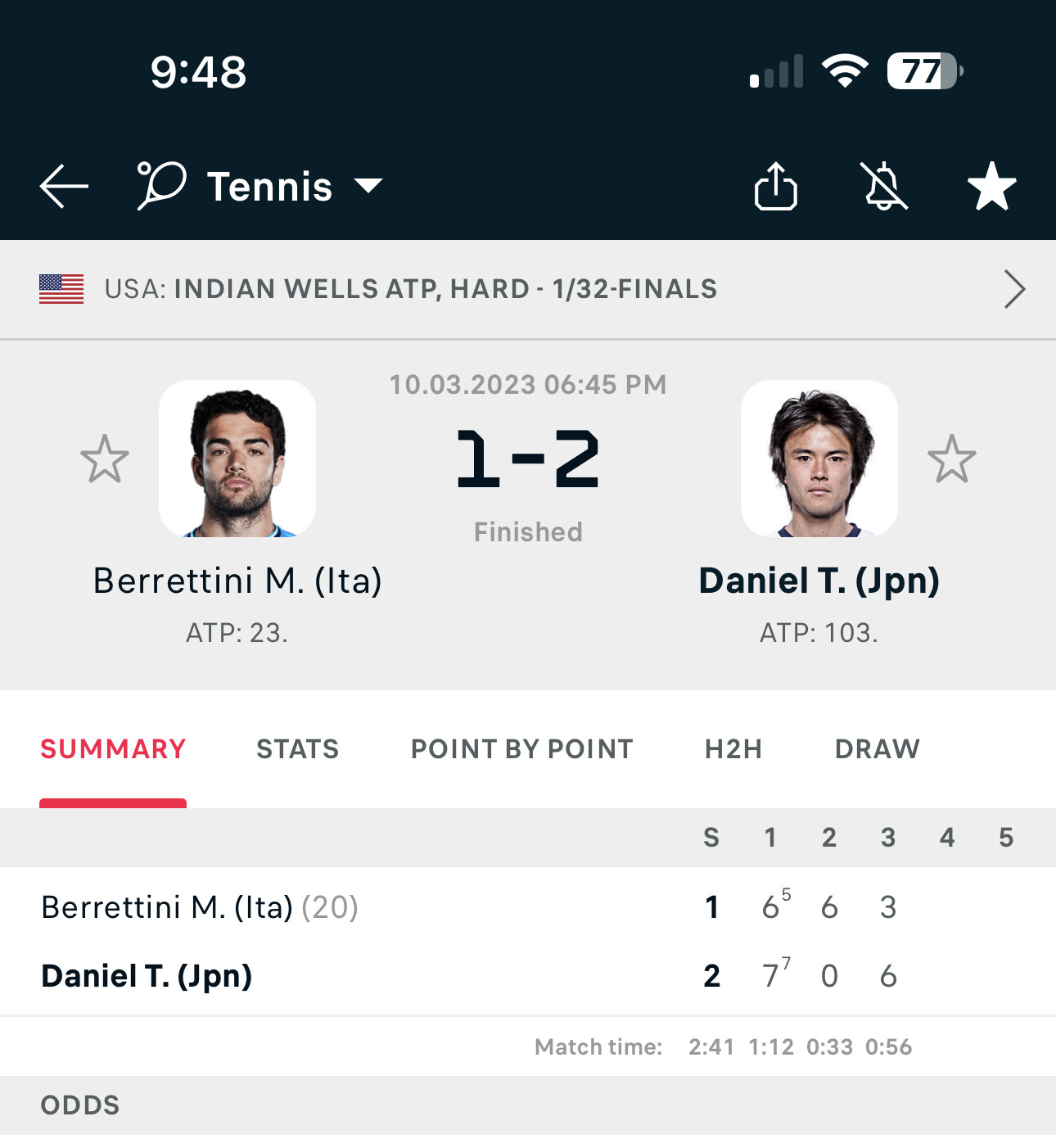The height and width of the screenshot is (1148, 1056).
Task: Tap Berrettini M. (Ita) name under photo
Action: tap(237, 581)
